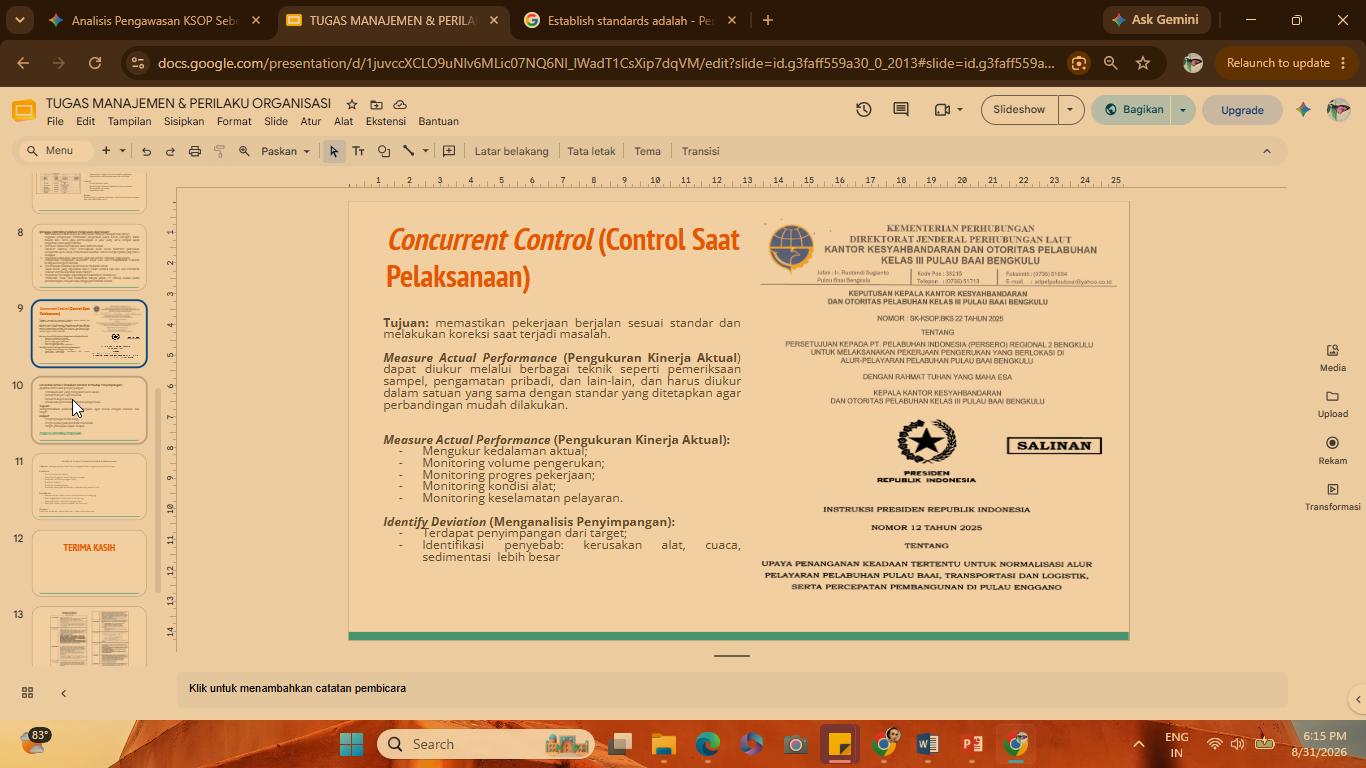The width and height of the screenshot is (1366, 768).
Task: Open the Sisipkan menu
Action: tap(184, 121)
